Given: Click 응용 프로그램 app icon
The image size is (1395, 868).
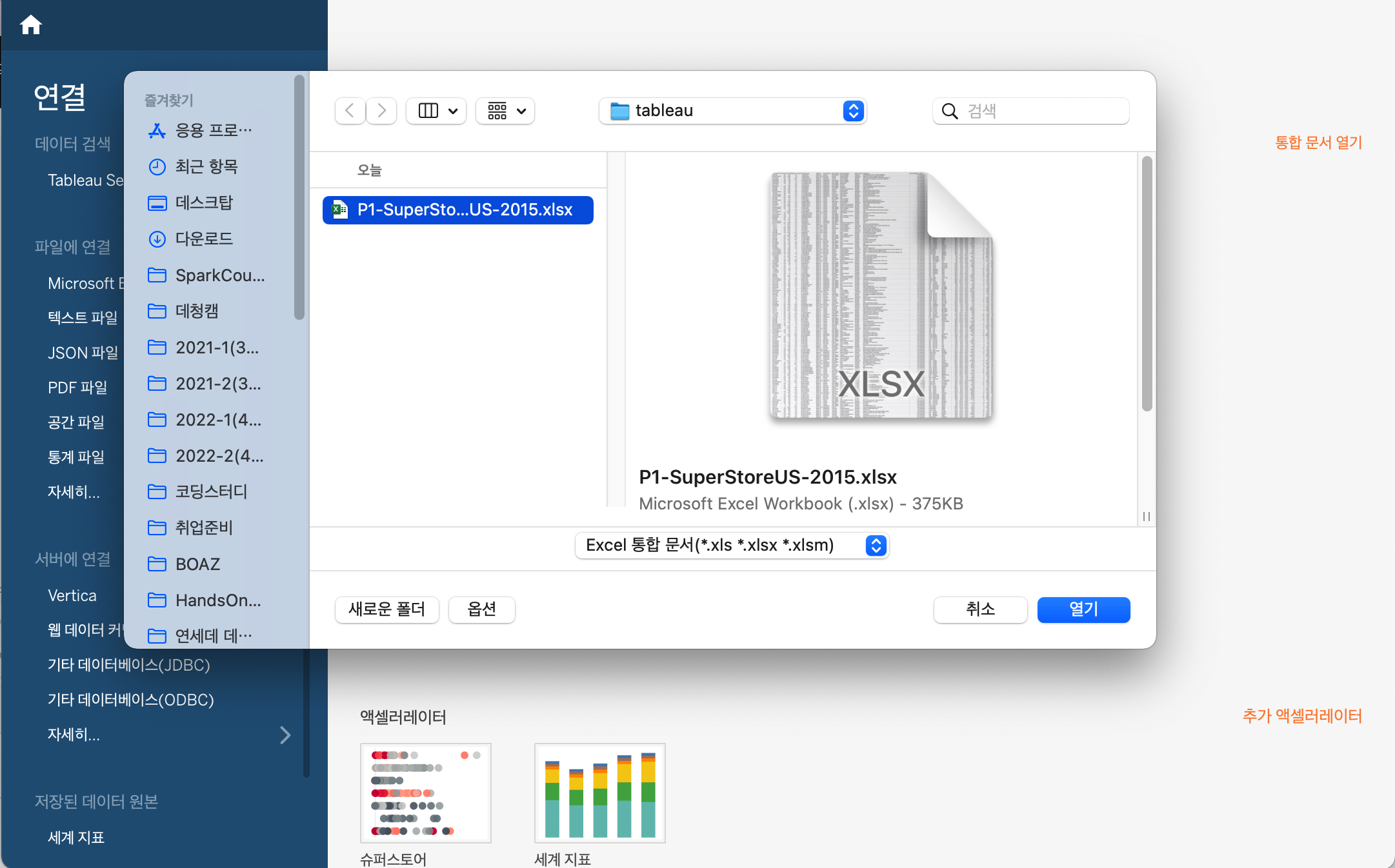Looking at the screenshot, I should [x=157, y=131].
